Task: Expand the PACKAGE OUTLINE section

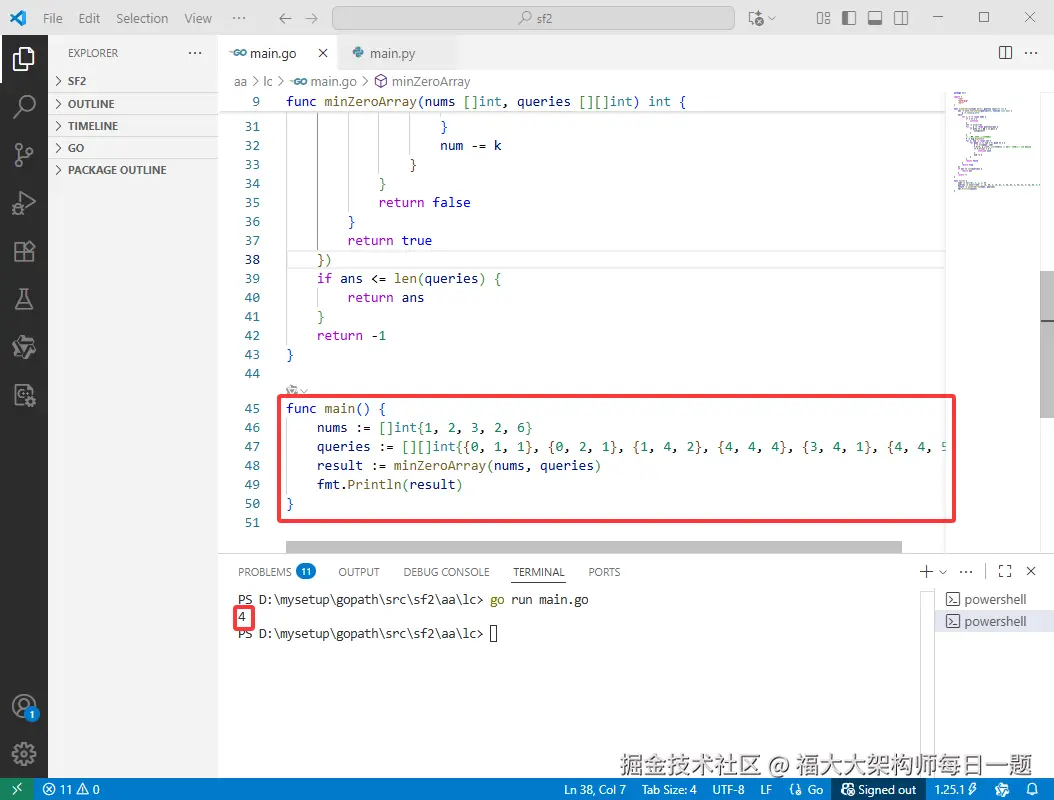Action: pos(133,170)
